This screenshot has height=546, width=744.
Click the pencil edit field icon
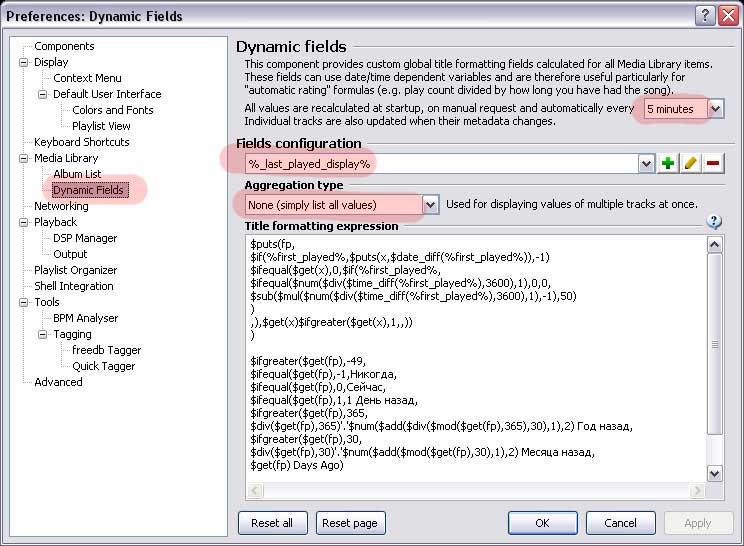[x=691, y=163]
